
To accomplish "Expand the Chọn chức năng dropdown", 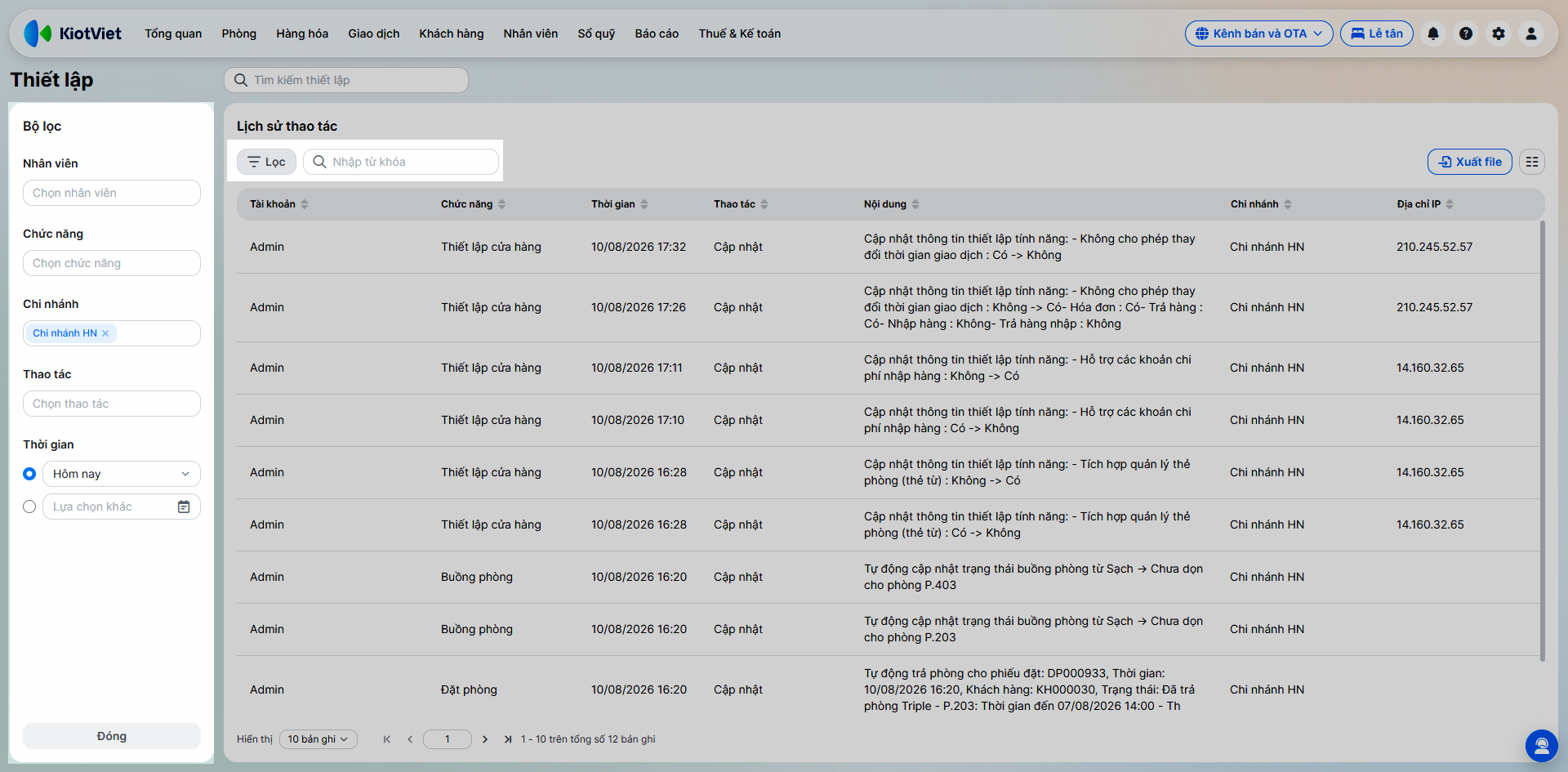I will 112,263.
